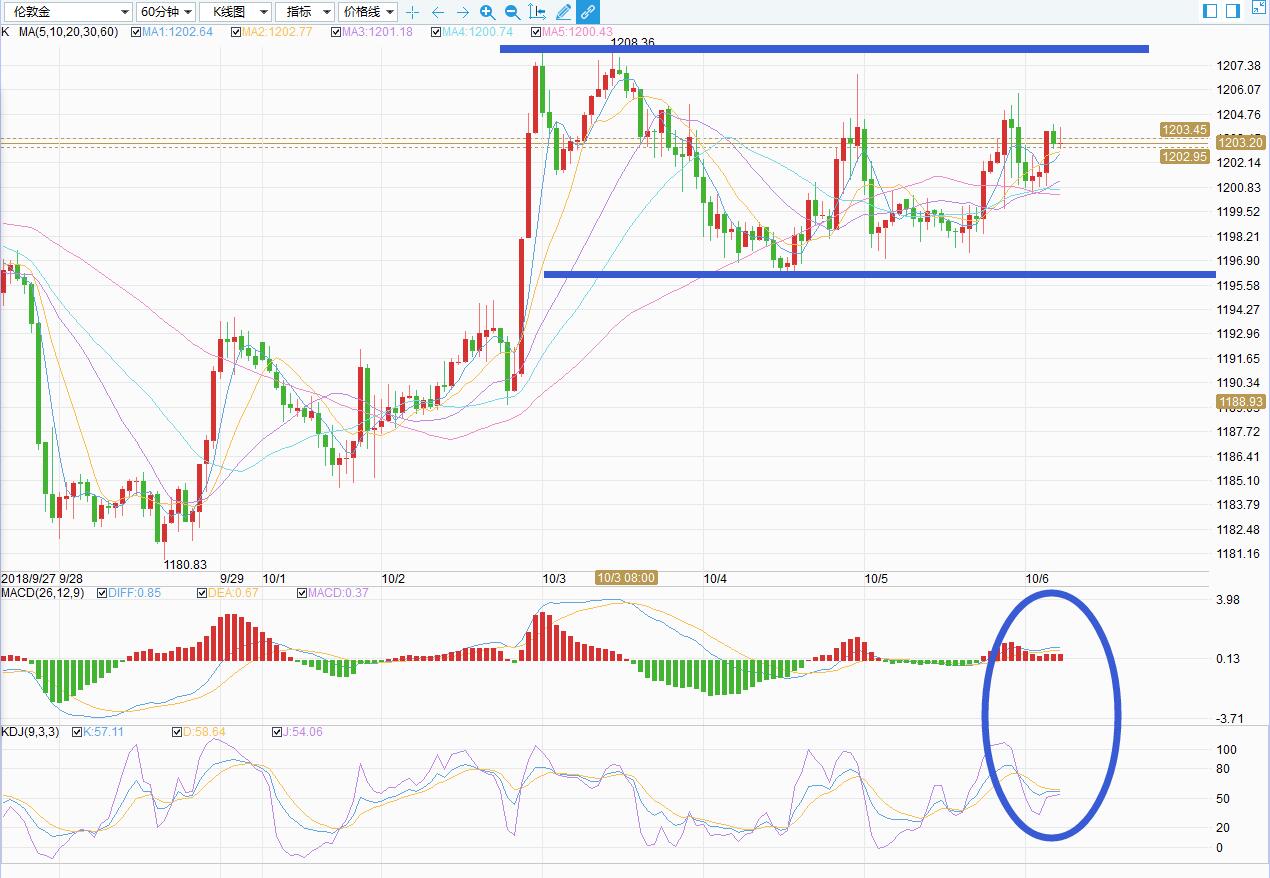Open the 60分钟 timeframe dropdown

coord(164,12)
